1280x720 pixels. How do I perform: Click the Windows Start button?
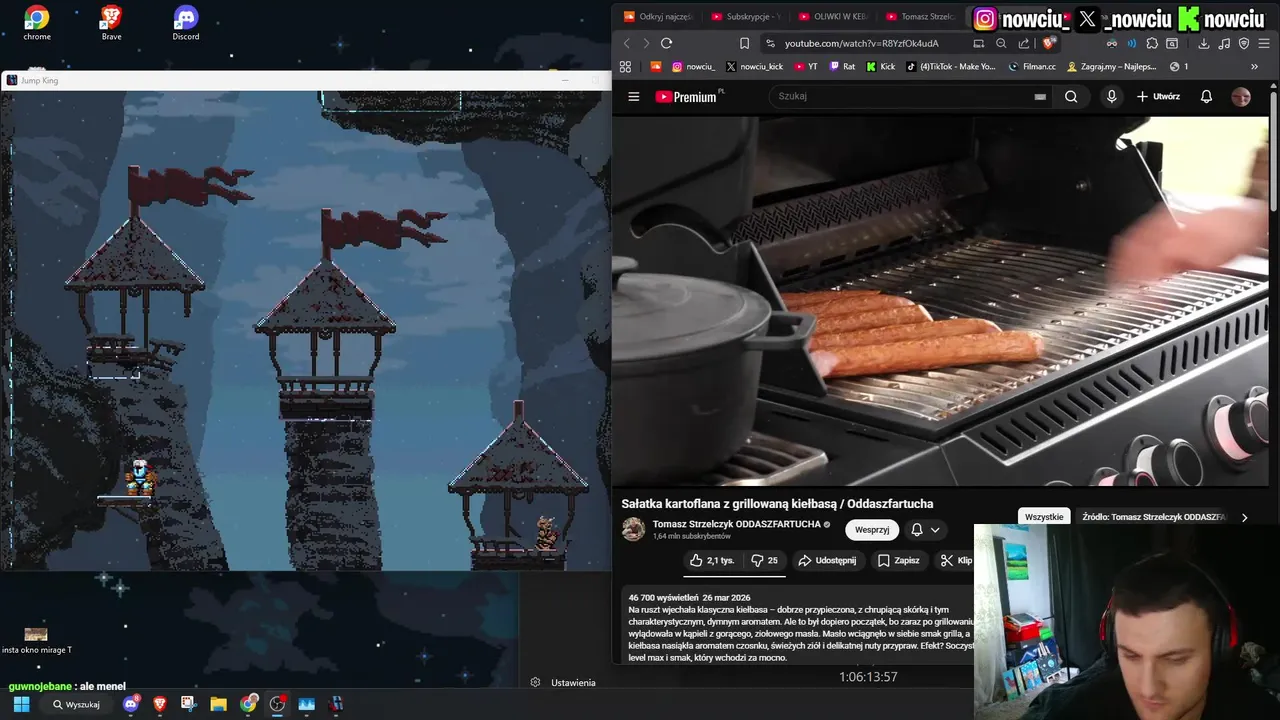coord(21,704)
